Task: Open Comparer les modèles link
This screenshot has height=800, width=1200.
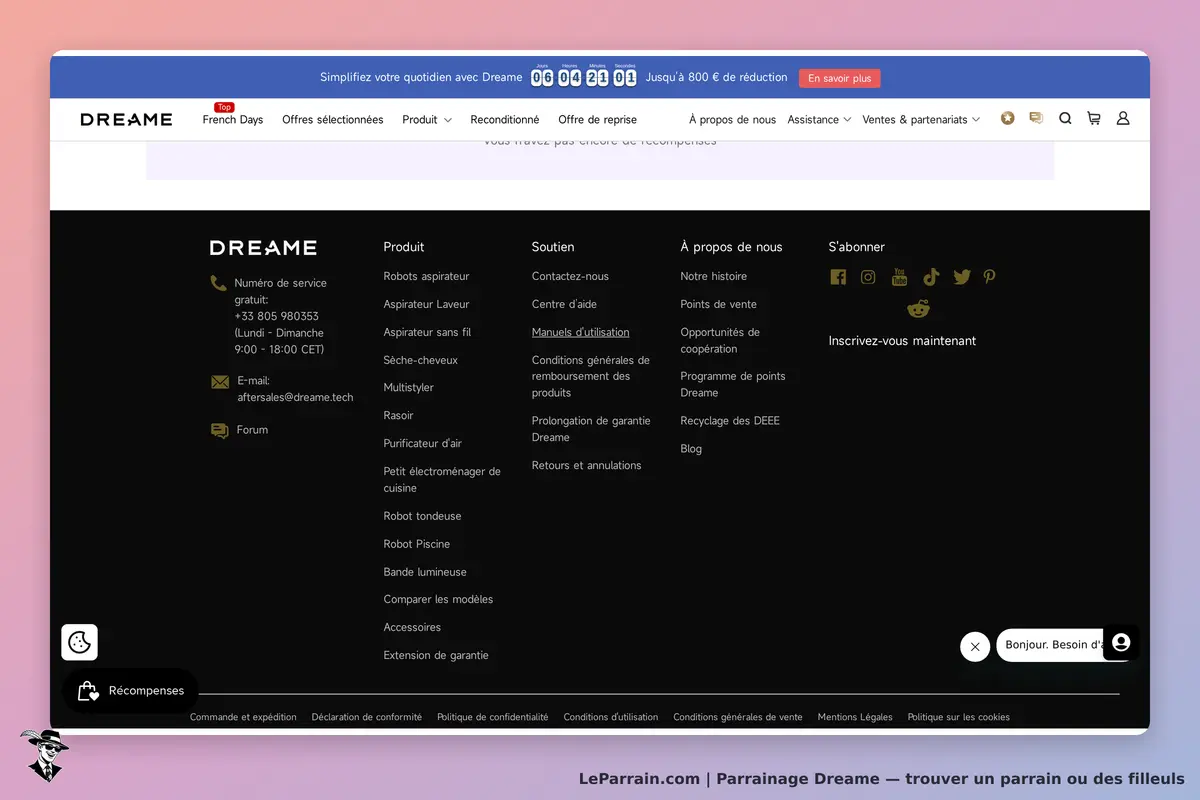Action: click(x=438, y=599)
